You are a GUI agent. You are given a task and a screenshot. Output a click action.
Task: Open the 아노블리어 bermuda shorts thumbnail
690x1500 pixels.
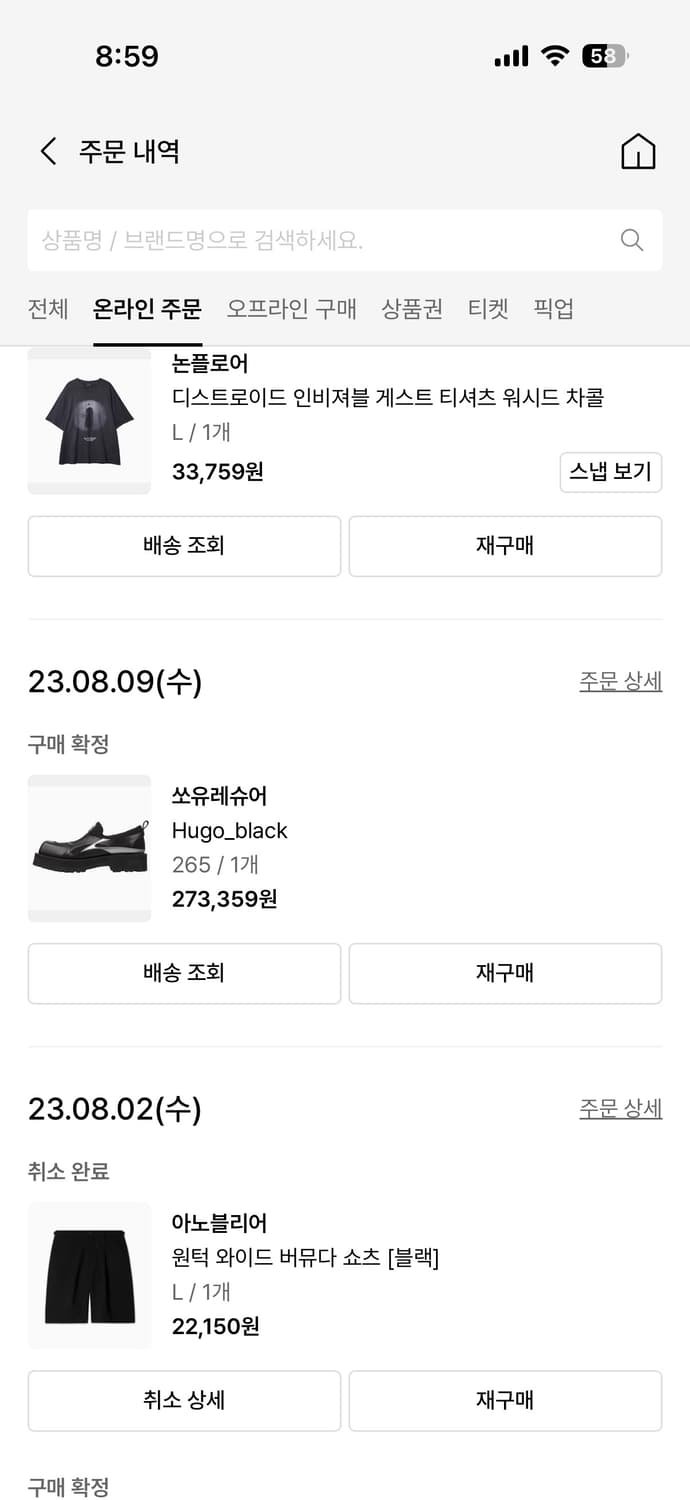point(89,1276)
